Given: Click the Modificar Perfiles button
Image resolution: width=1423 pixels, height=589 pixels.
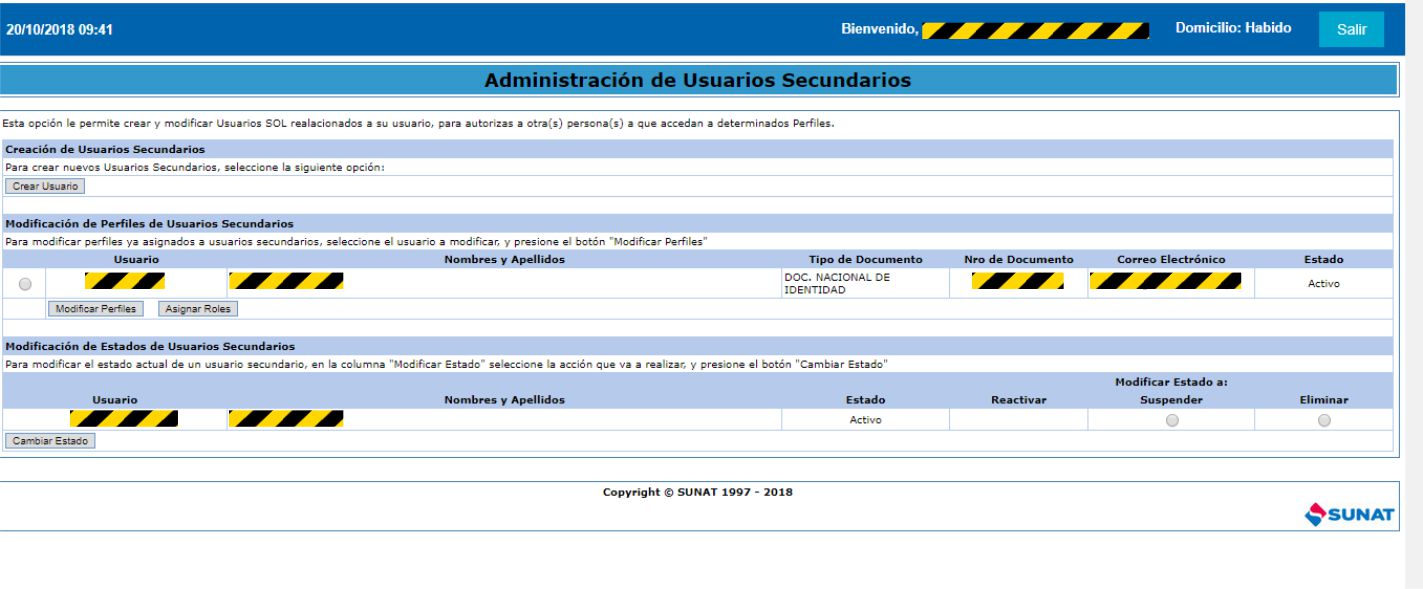Looking at the screenshot, I should pyautogui.click(x=98, y=309).
